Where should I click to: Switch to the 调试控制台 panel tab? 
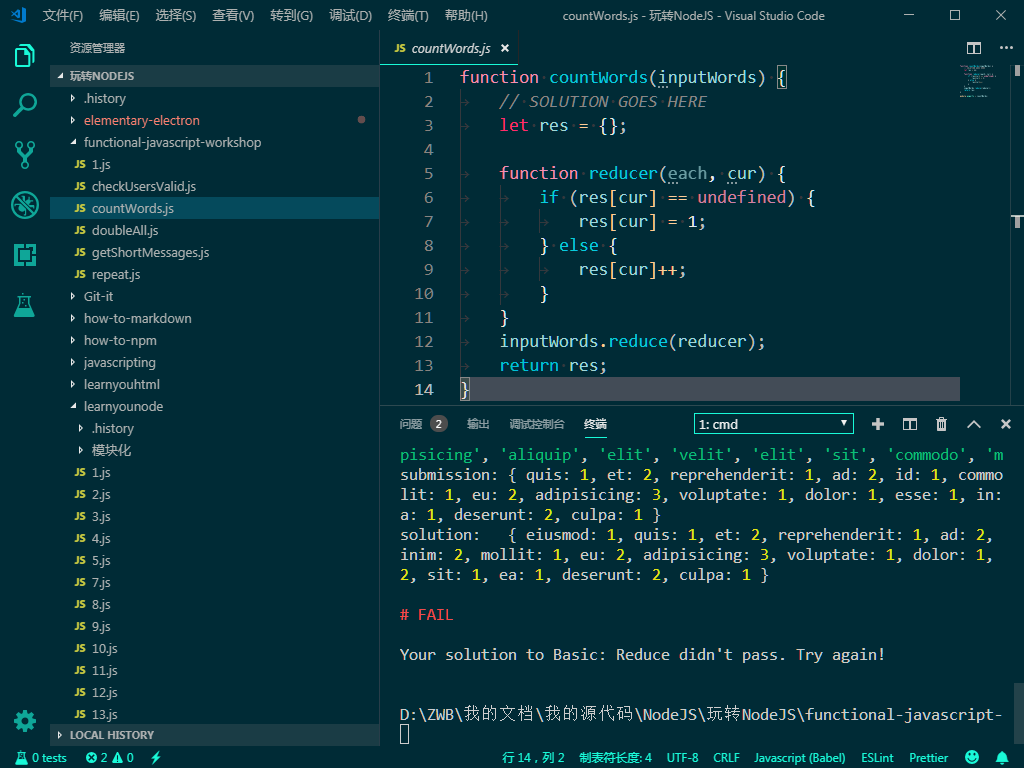tap(537, 423)
